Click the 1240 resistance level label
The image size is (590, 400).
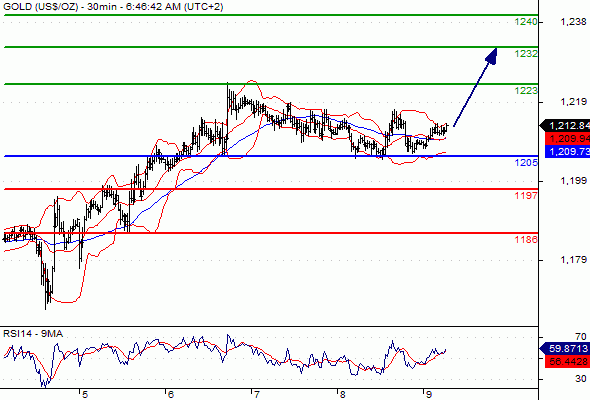526,22
